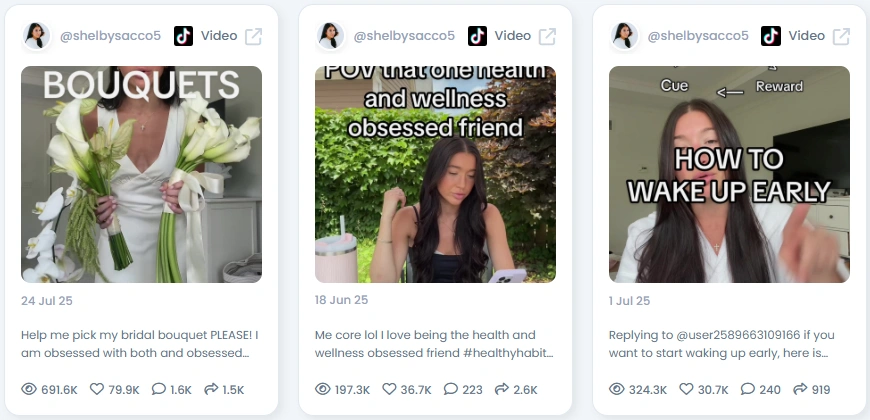The height and width of the screenshot is (420, 870).
Task: Click the share arrow icon showing 919
Action: pos(800,389)
